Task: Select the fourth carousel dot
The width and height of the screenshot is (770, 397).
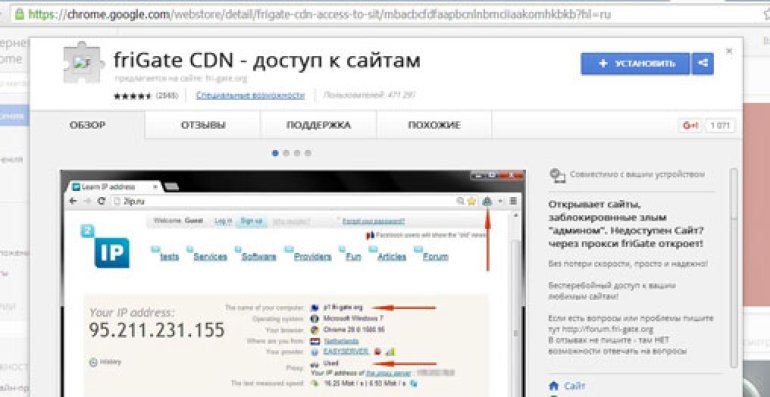Action: pyautogui.click(x=308, y=153)
